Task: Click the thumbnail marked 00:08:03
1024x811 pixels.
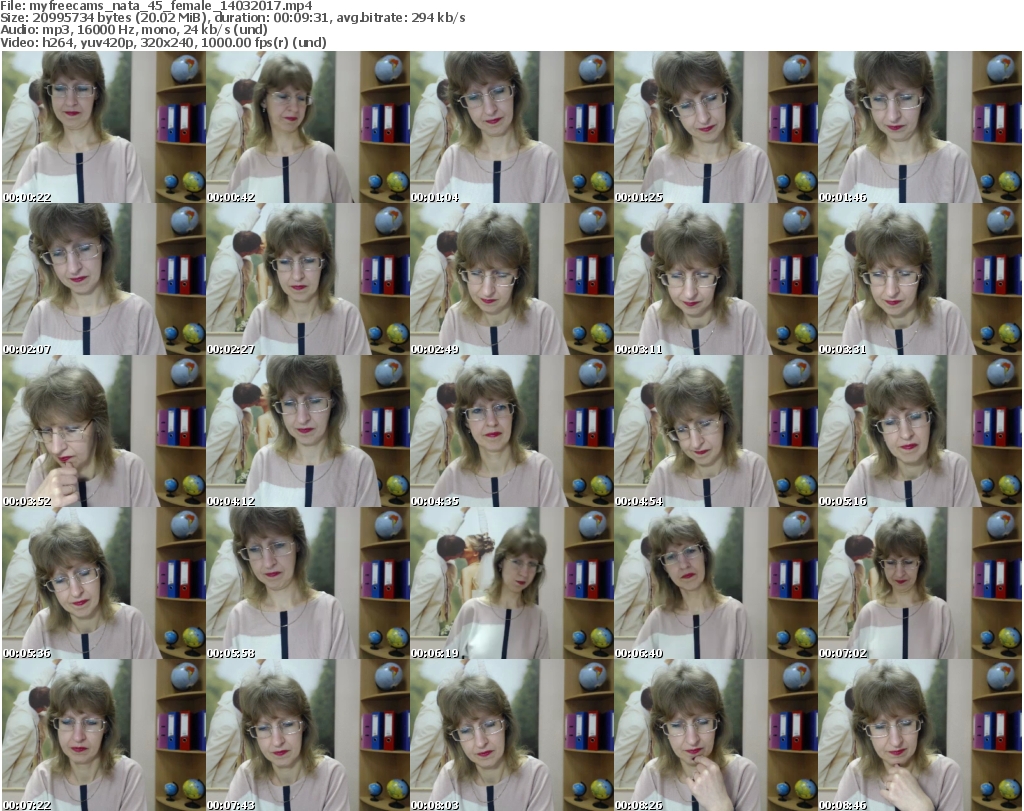Action: [x=512, y=735]
